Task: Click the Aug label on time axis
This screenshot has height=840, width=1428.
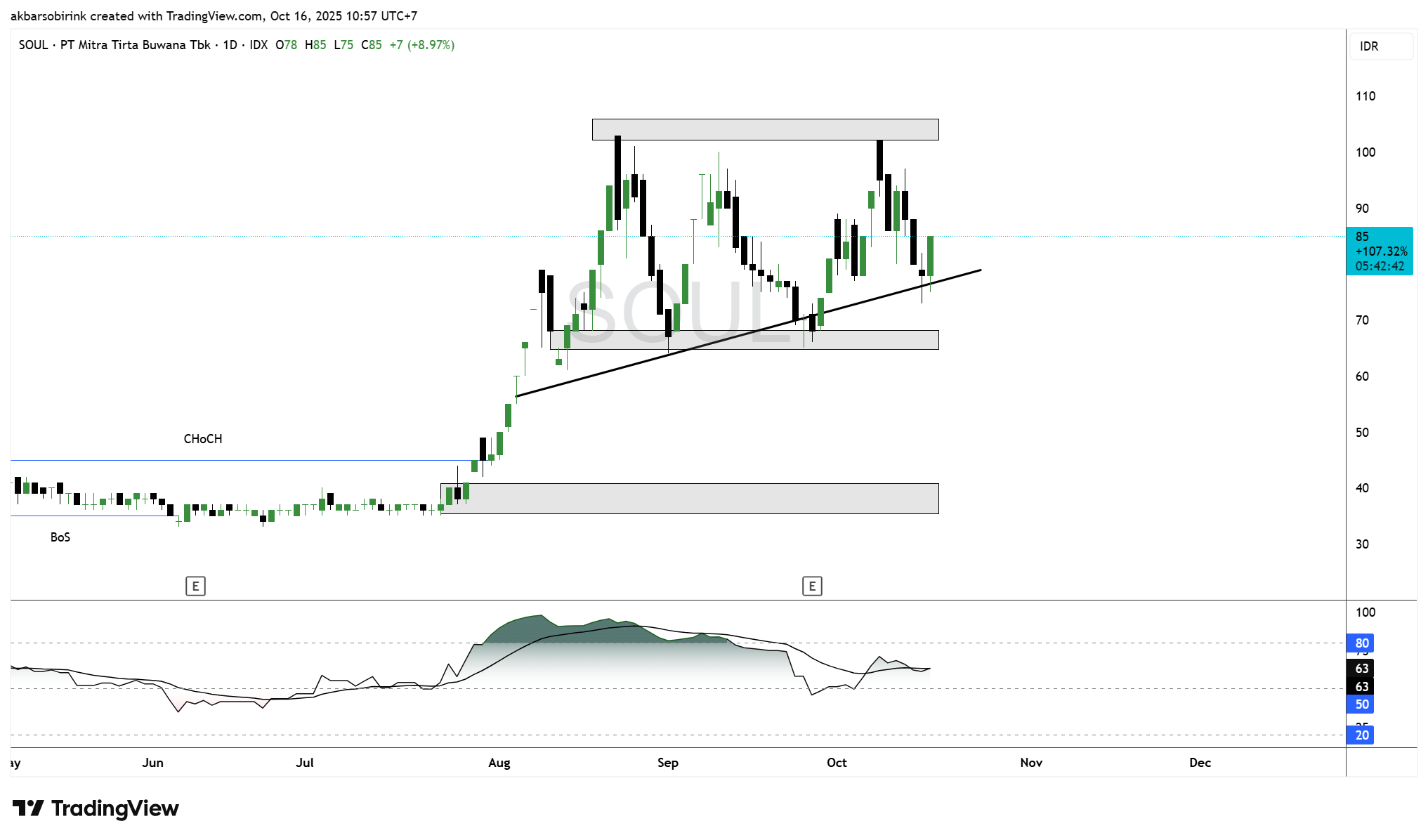Action: (x=499, y=763)
